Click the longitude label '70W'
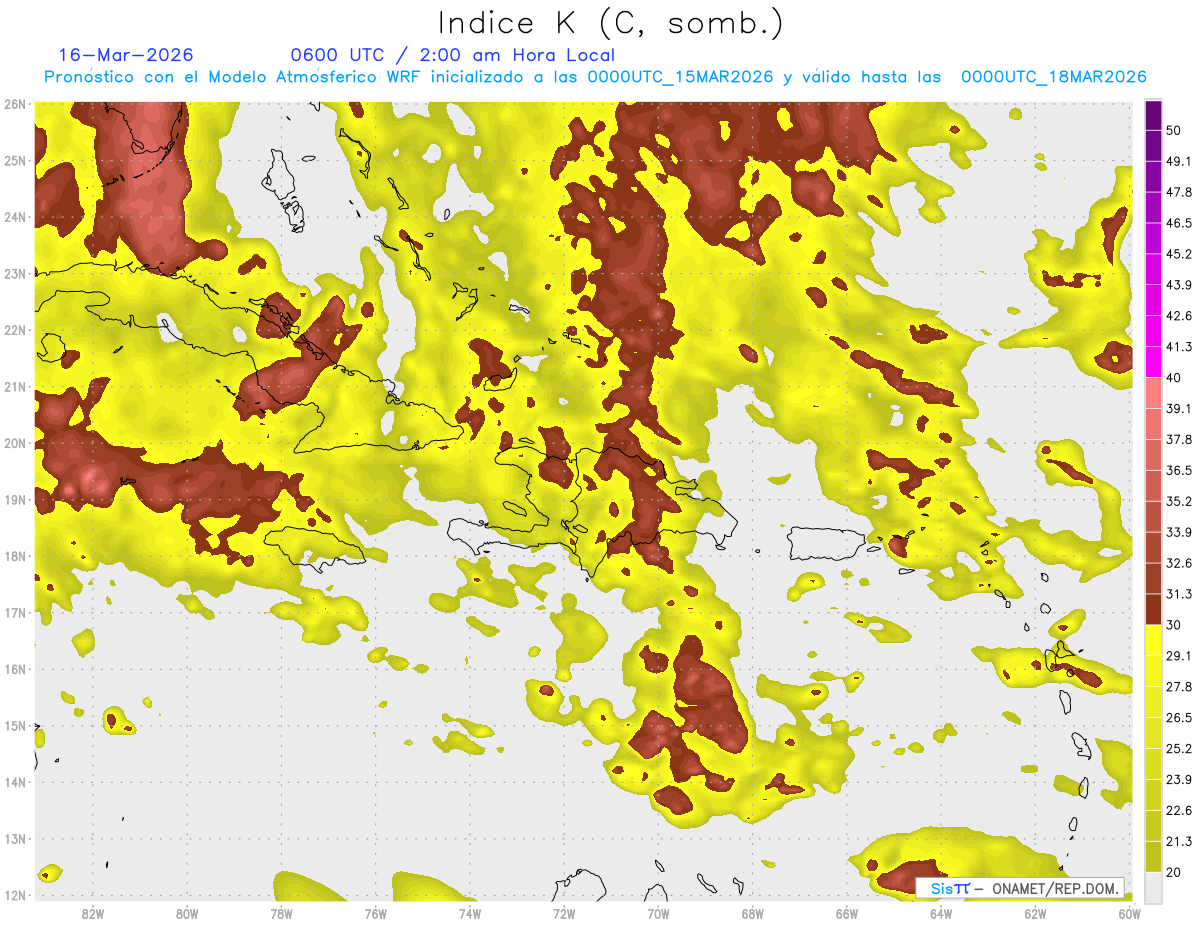 click(x=658, y=913)
